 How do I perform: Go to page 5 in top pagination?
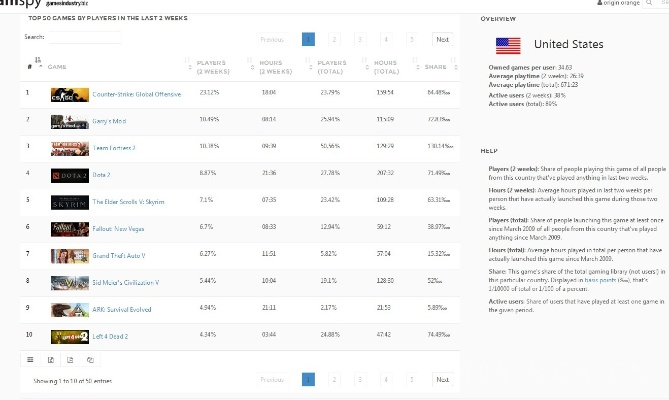[412, 39]
